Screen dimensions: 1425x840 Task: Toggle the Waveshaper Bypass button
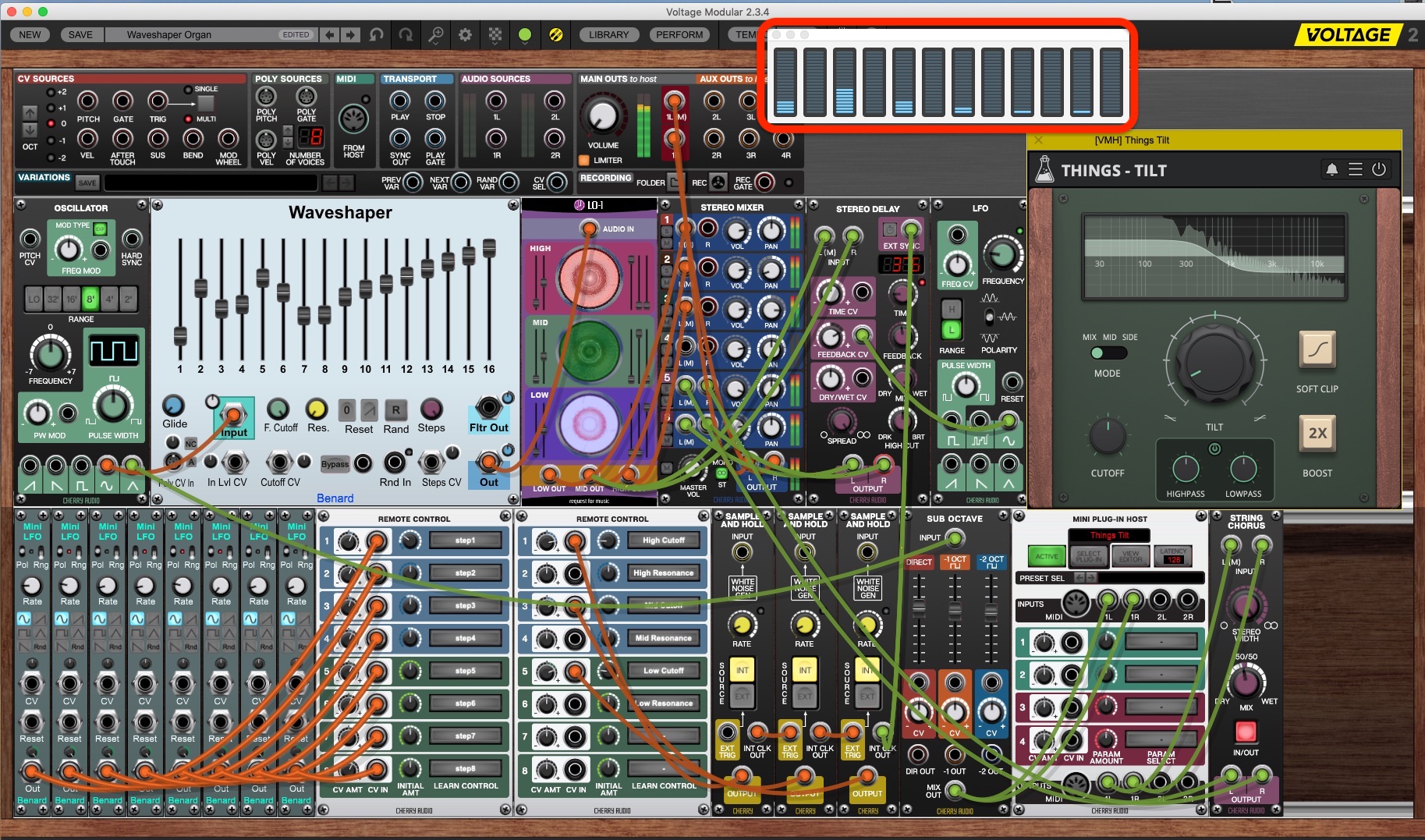tap(335, 464)
